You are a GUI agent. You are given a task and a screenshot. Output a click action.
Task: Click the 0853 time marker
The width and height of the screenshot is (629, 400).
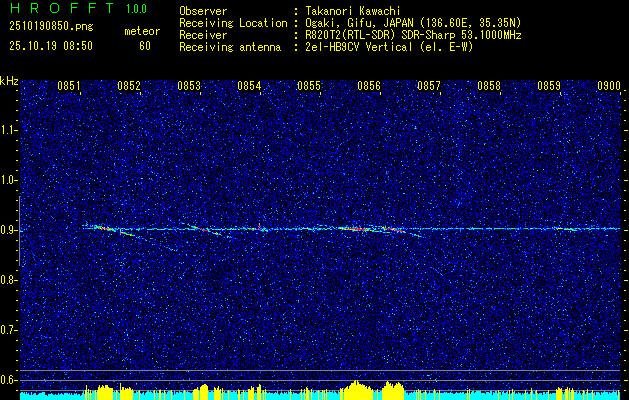[189, 86]
